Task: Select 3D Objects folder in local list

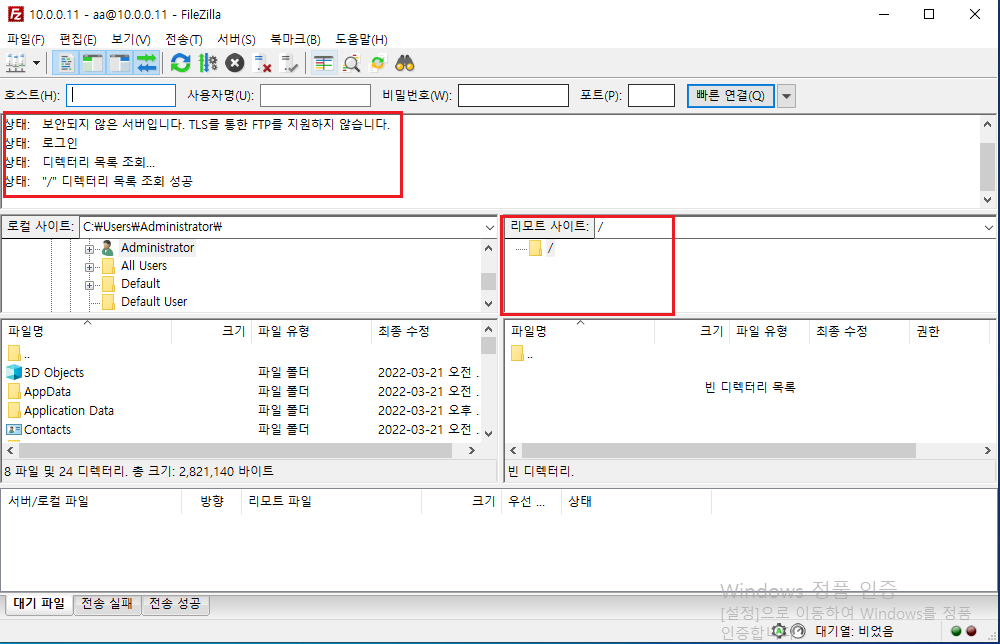Action: click(x=54, y=372)
